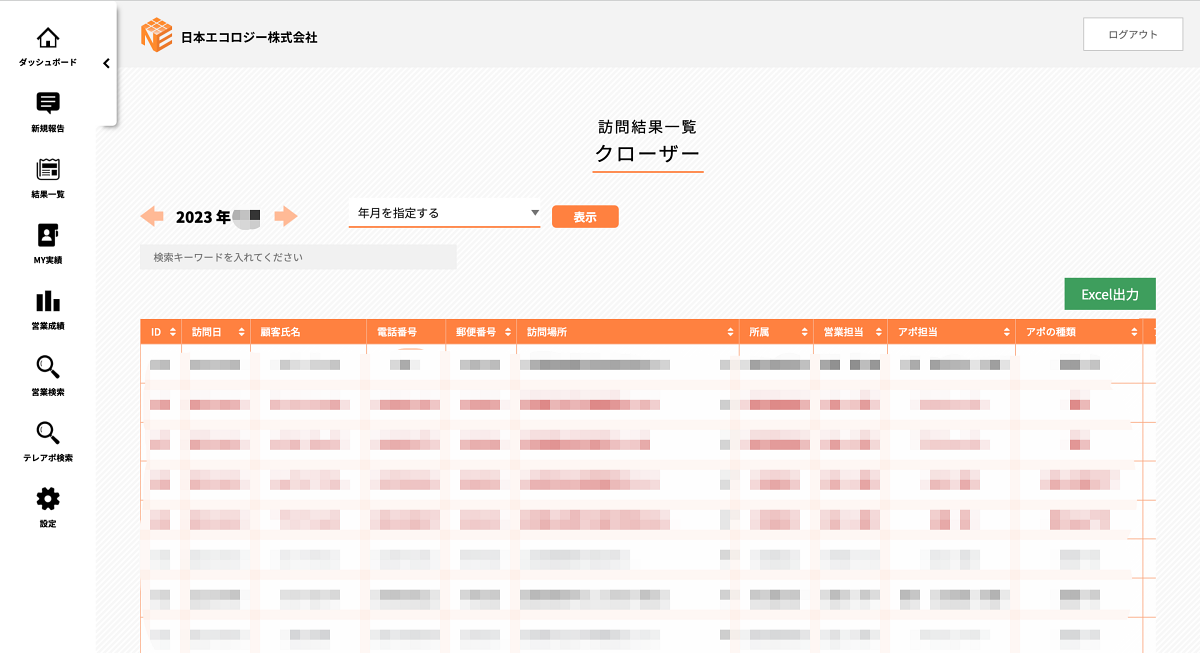Collapse the sidebar with chevron arrow
Viewport: 1200px width, 653px height.
click(106, 63)
